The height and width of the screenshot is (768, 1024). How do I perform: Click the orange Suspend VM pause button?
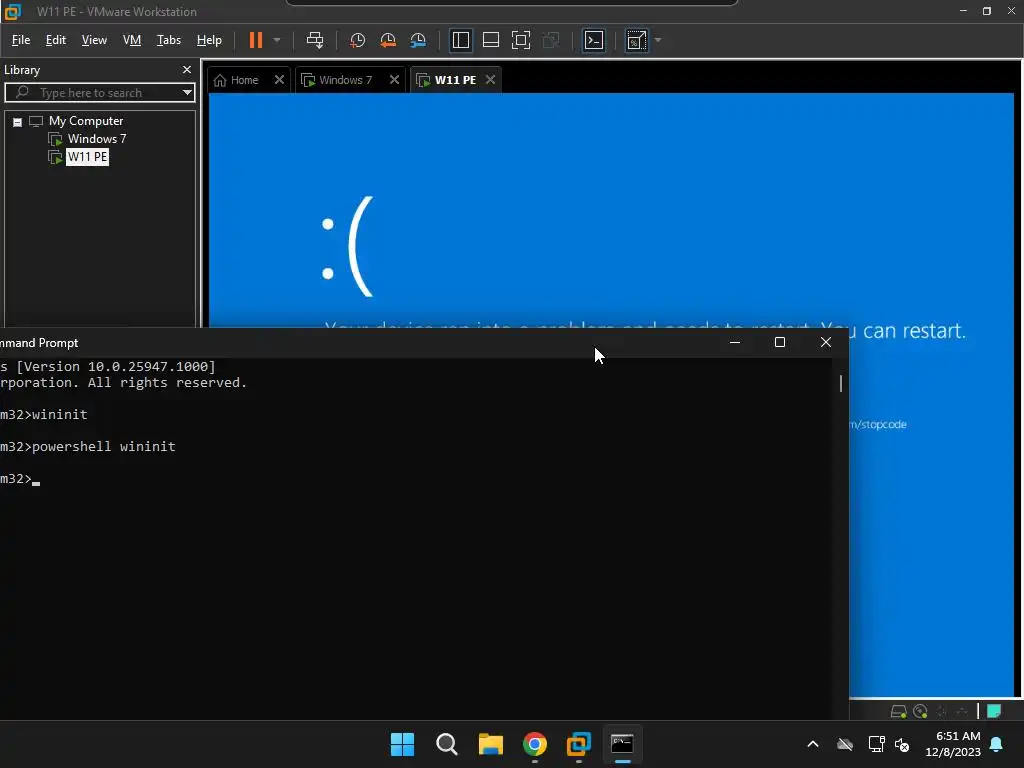click(255, 40)
